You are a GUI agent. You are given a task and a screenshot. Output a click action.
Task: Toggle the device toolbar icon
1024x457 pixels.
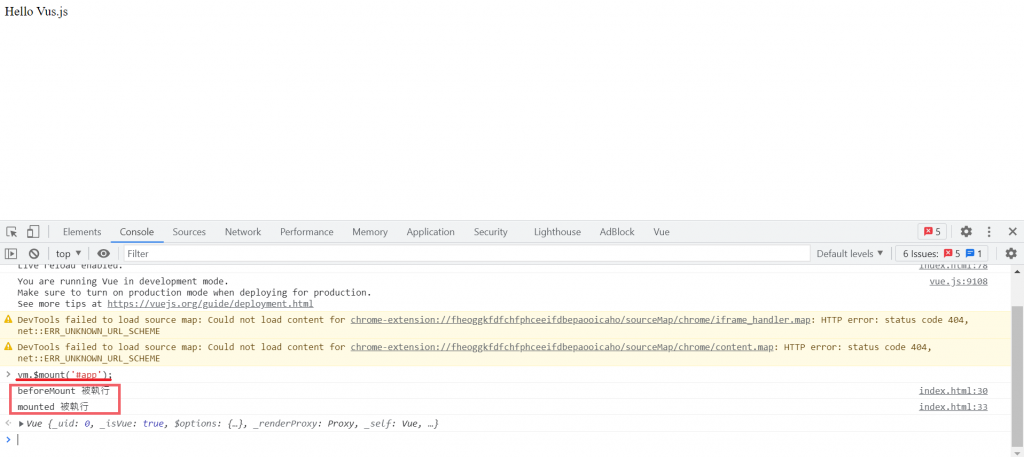pos(33,232)
